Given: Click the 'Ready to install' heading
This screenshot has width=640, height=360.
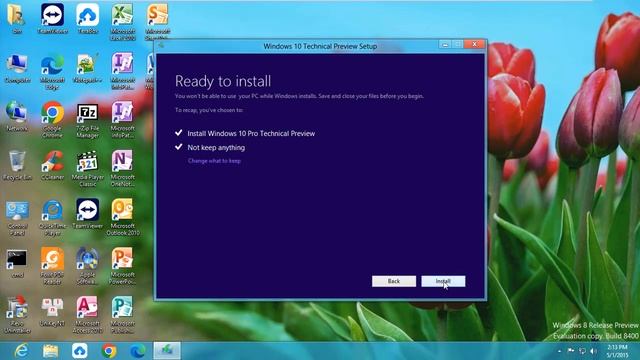Looking at the screenshot, I should (223, 81).
